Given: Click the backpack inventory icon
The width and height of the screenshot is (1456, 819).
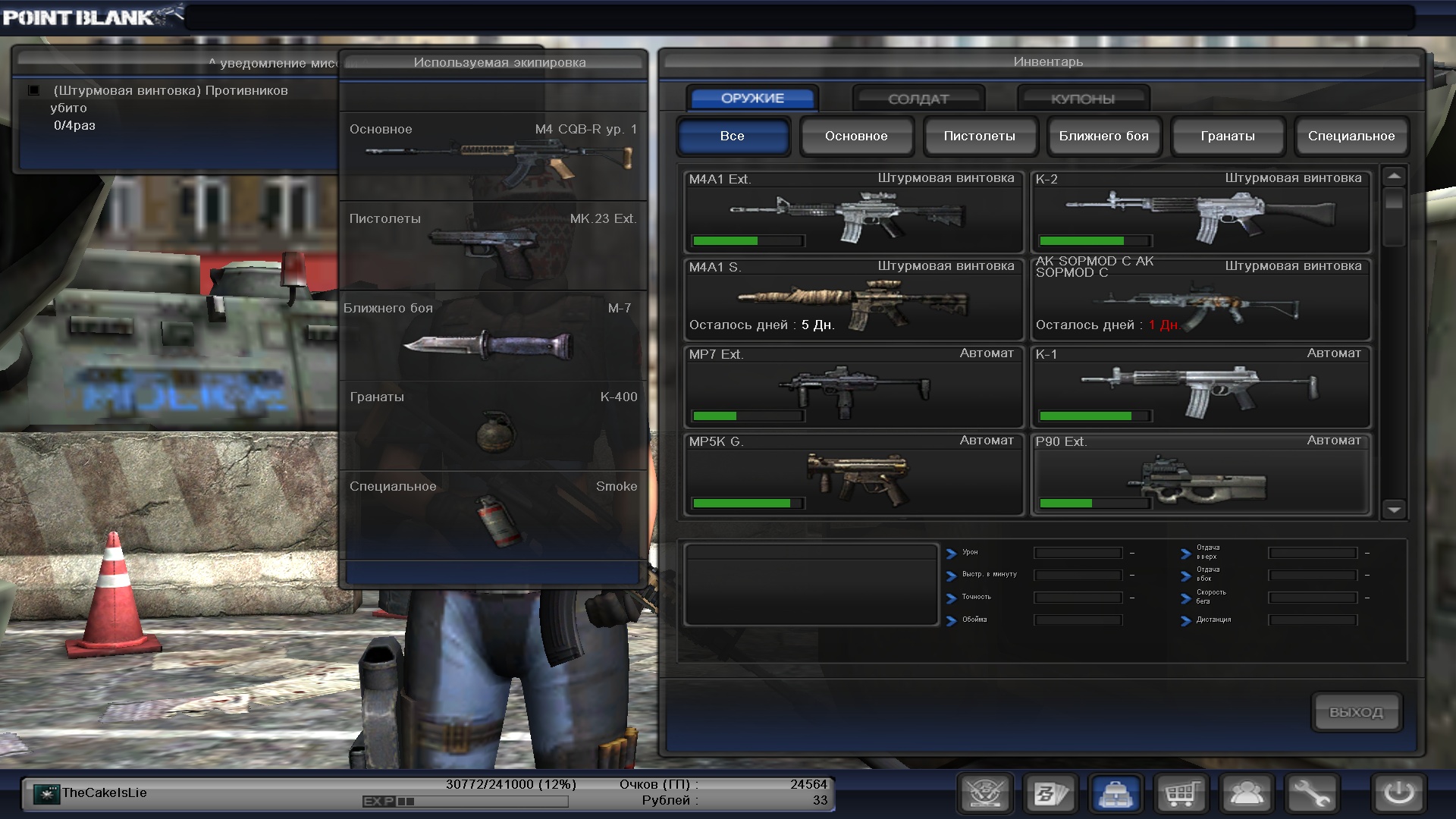Looking at the screenshot, I should (1116, 794).
